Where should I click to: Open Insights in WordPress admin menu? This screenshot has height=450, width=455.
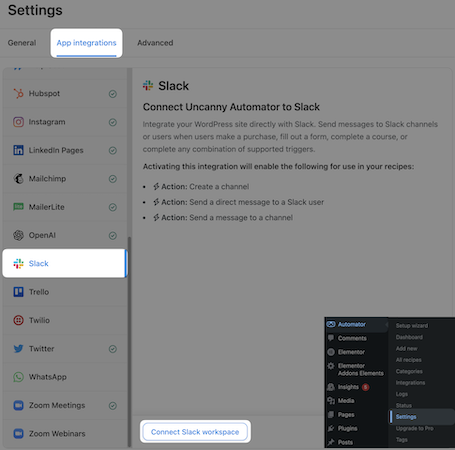[348, 387]
